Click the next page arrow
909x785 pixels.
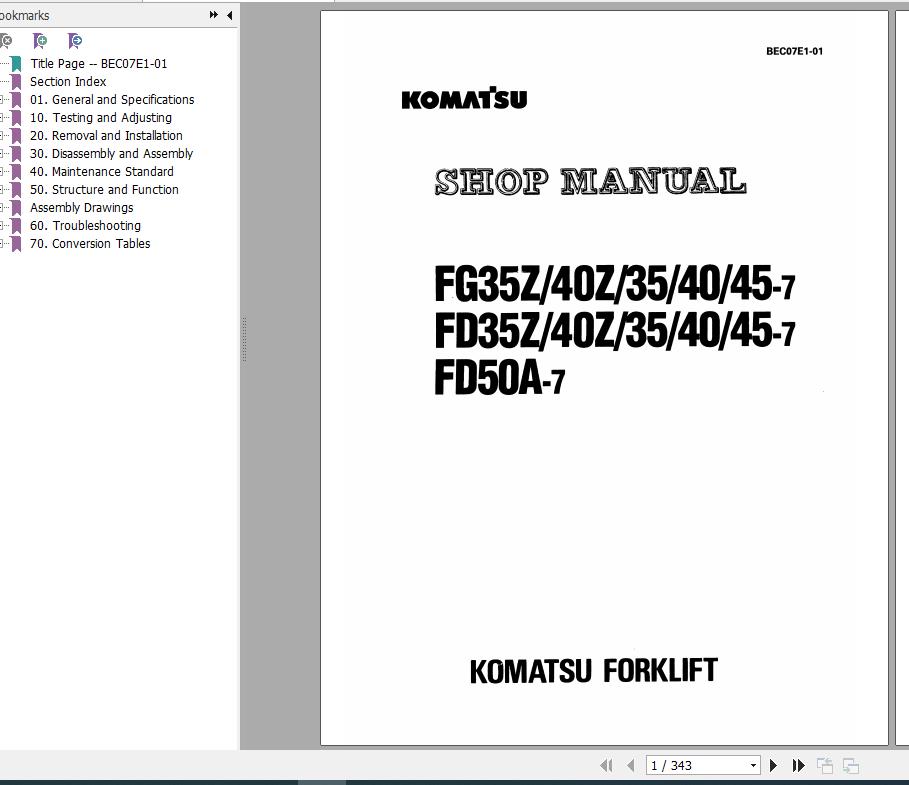[774, 764]
